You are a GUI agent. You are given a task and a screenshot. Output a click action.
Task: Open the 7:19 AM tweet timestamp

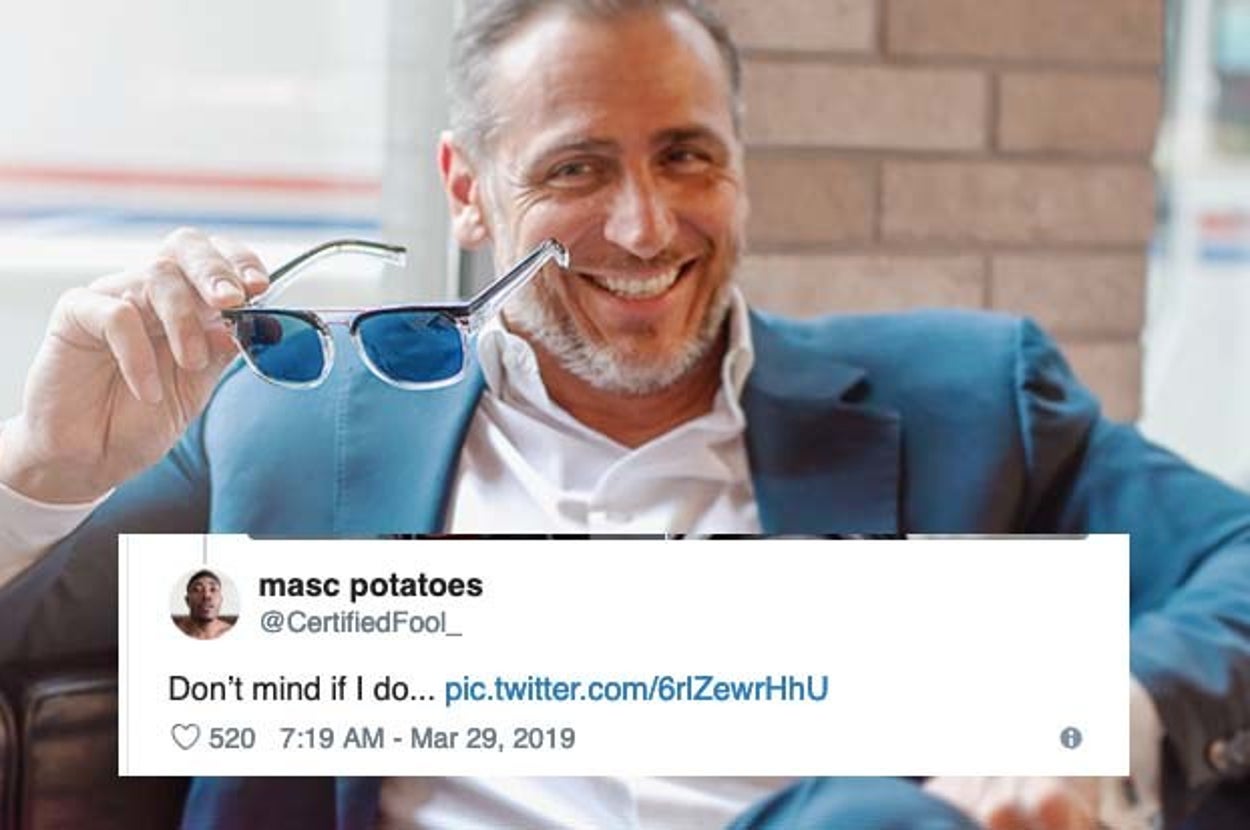point(332,739)
